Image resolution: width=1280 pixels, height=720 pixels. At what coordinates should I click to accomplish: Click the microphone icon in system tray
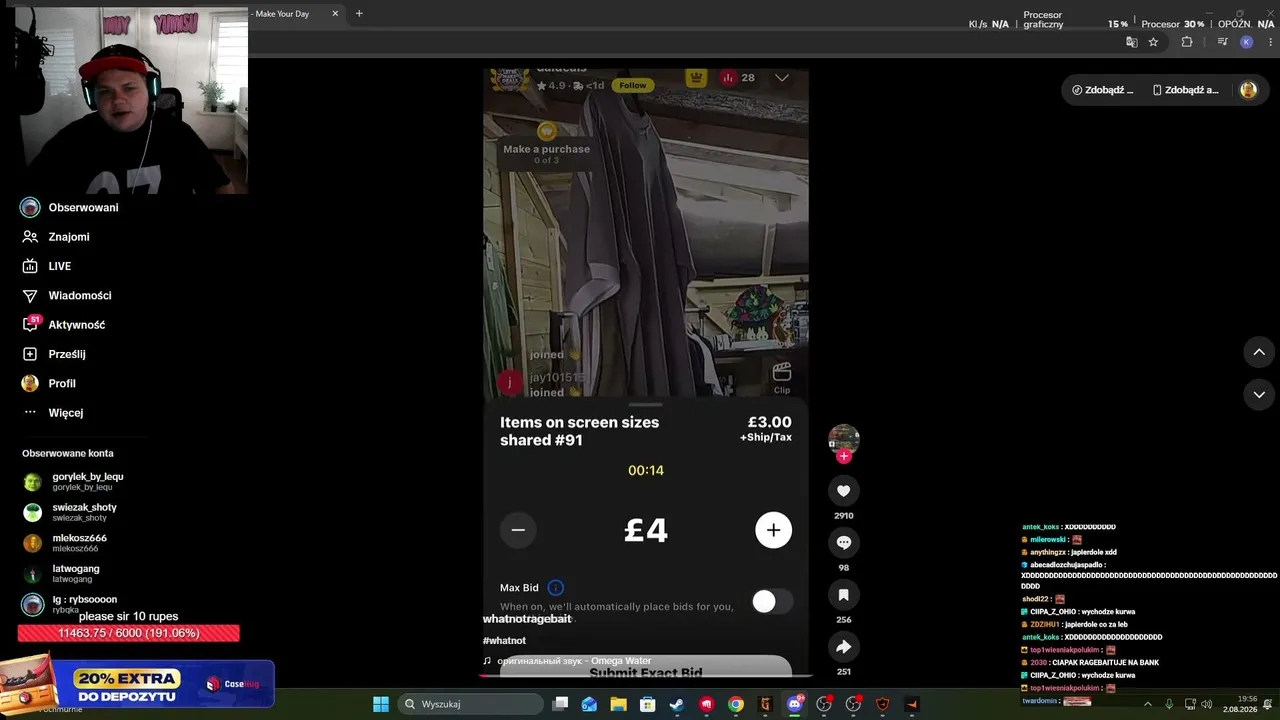(1169, 704)
